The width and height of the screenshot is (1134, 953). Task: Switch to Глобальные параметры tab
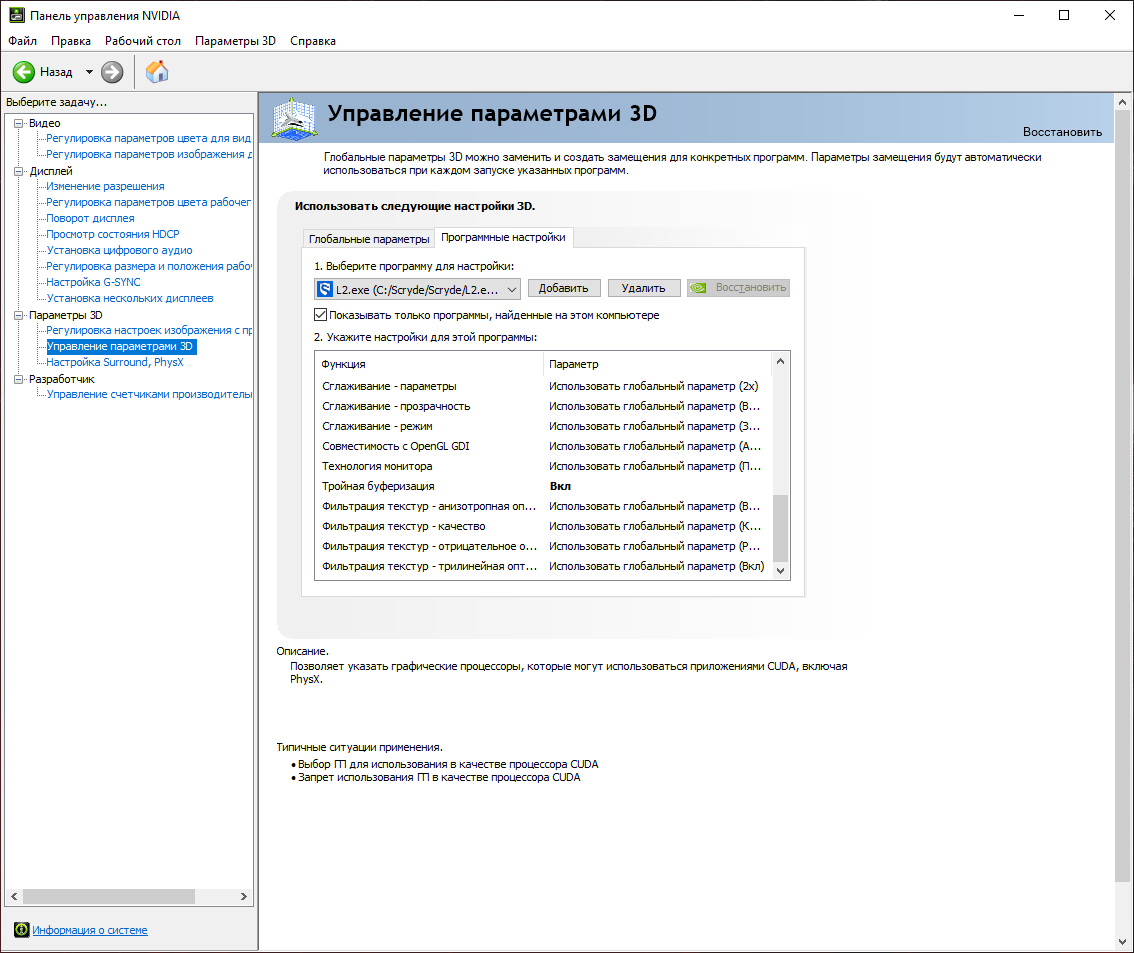(x=368, y=239)
